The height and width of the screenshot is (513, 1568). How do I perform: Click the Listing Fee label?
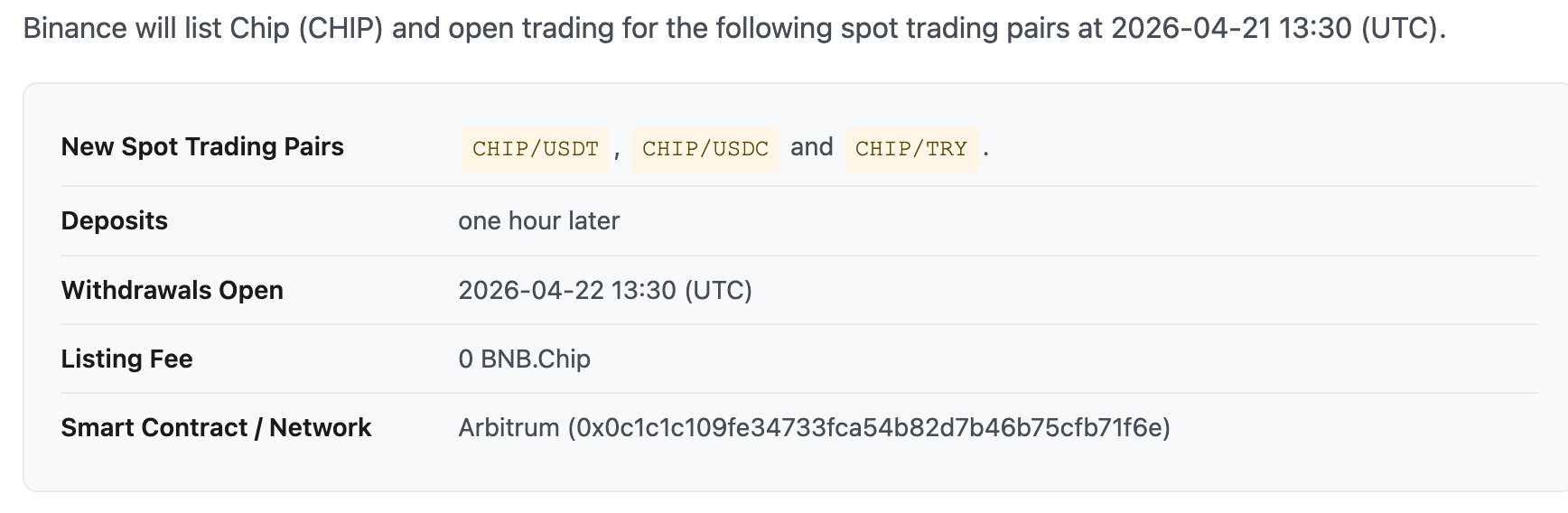click(x=126, y=359)
